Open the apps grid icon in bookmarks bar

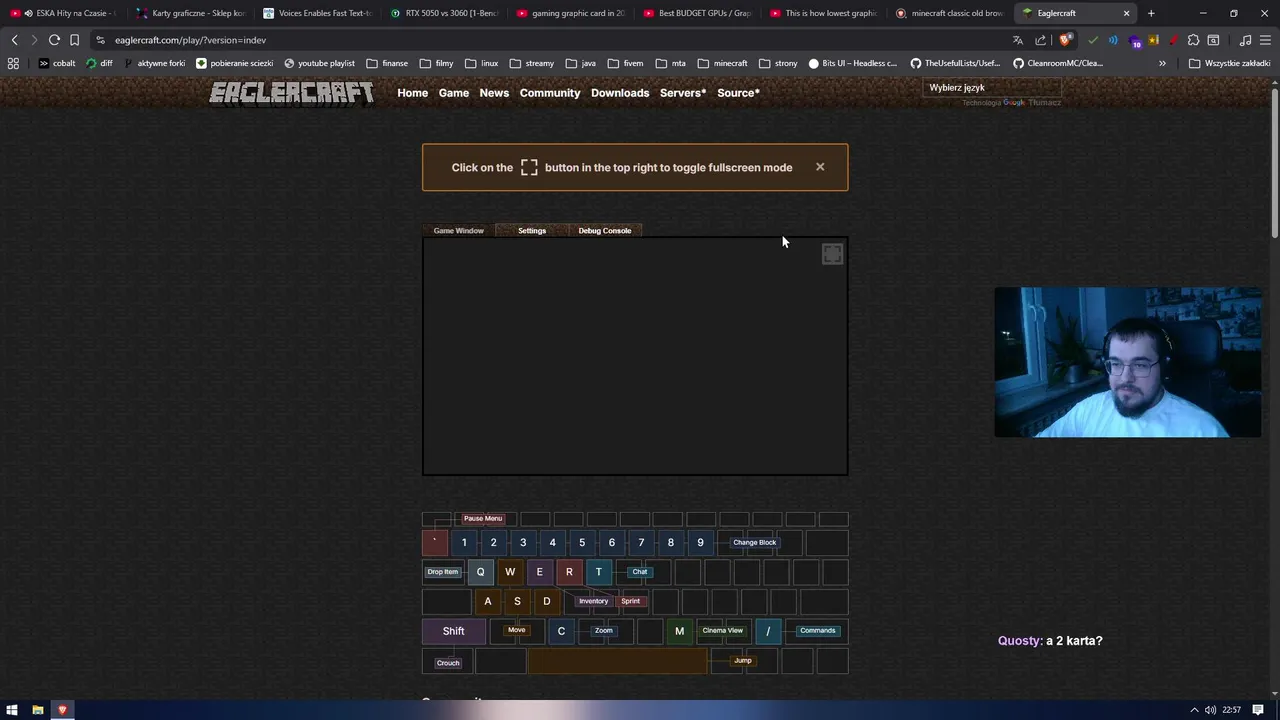(x=13, y=63)
